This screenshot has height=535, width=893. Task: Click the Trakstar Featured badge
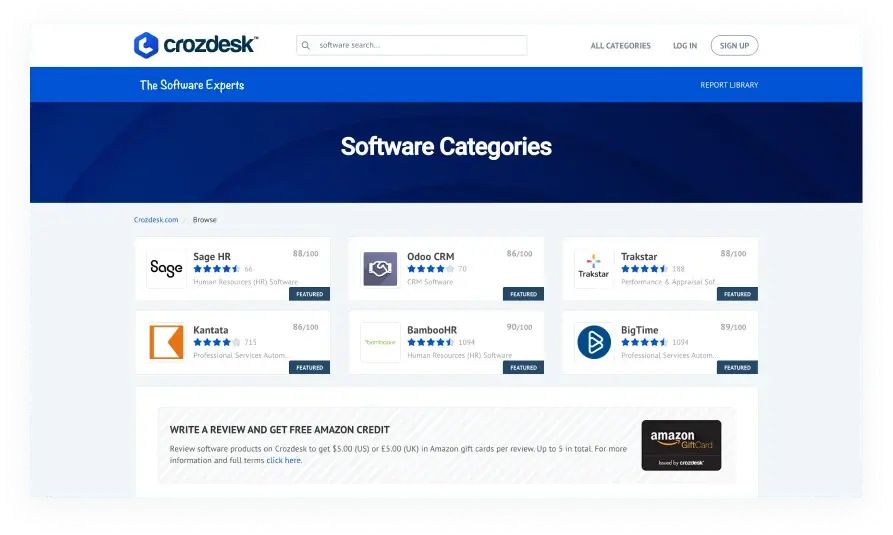click(737, 294)
